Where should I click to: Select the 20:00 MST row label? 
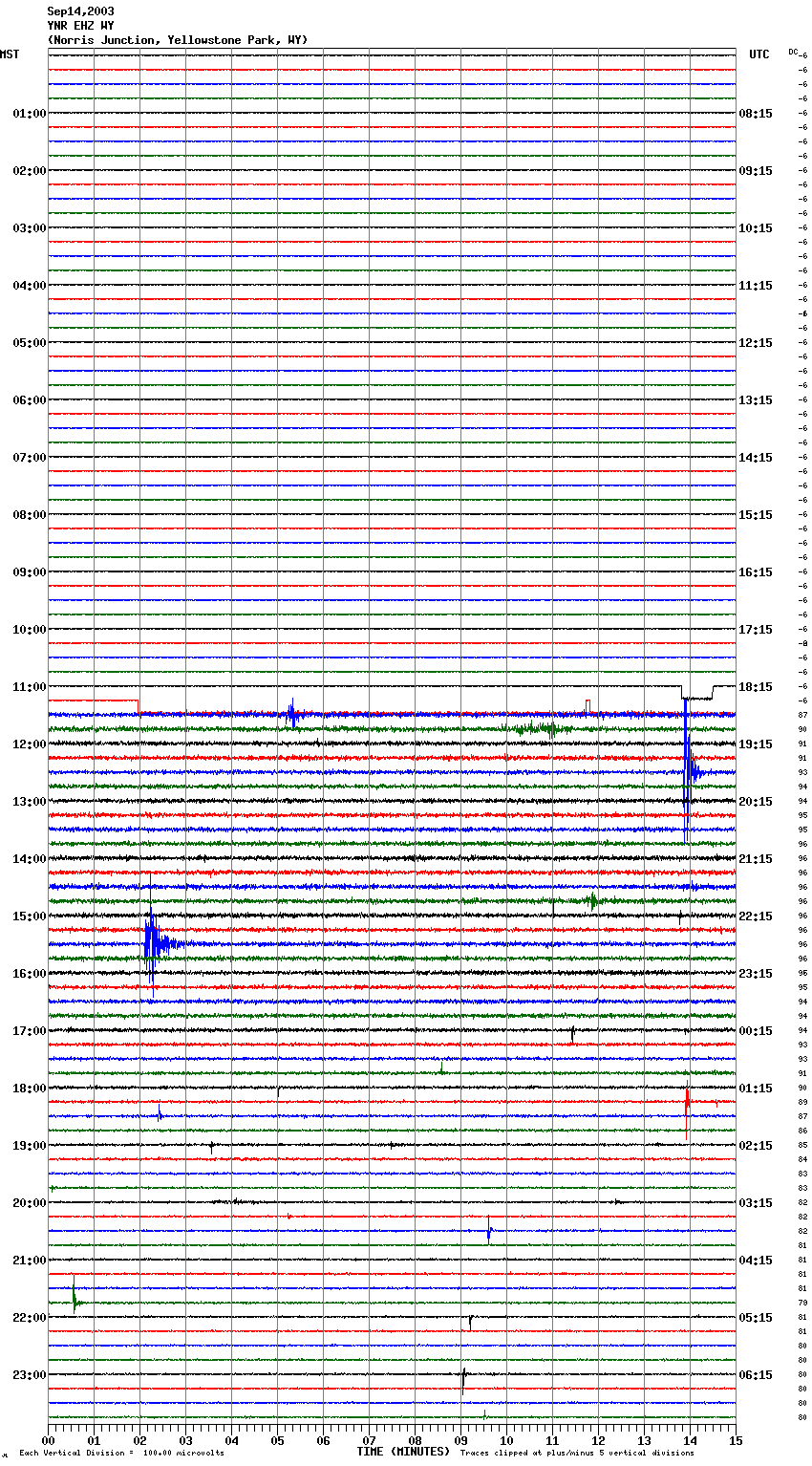(29, 1203)
